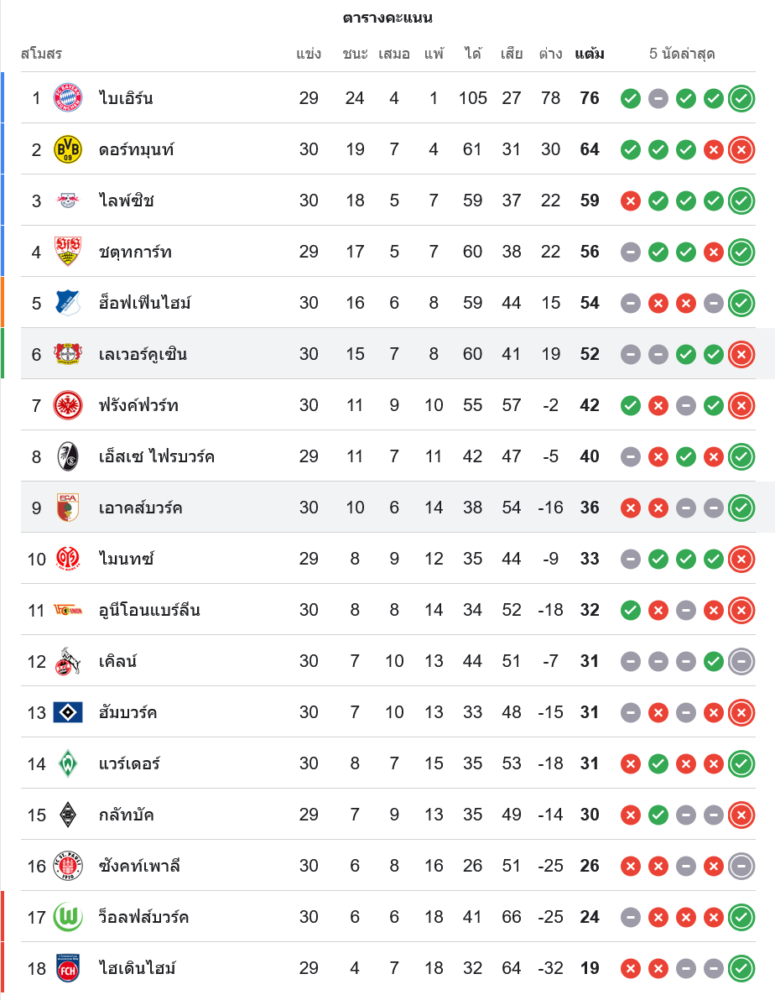
Task: Select the อูนีโอนแบร์ลีน team name
Action: pos(149,610)
